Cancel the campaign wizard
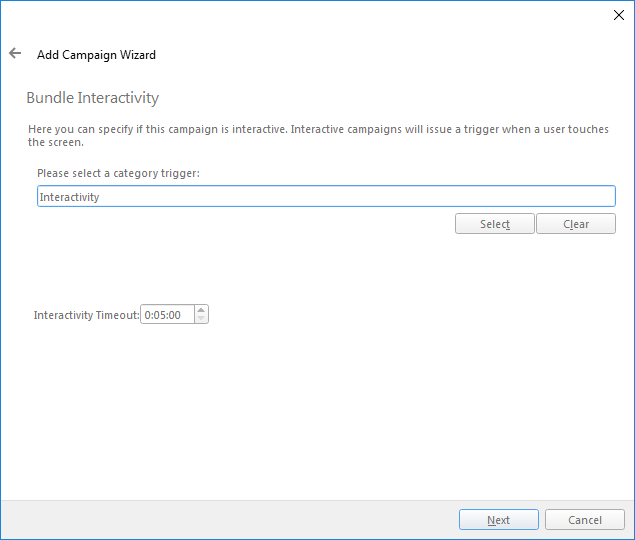This screenshot has height=540, width=635. (x=585, y=520)
